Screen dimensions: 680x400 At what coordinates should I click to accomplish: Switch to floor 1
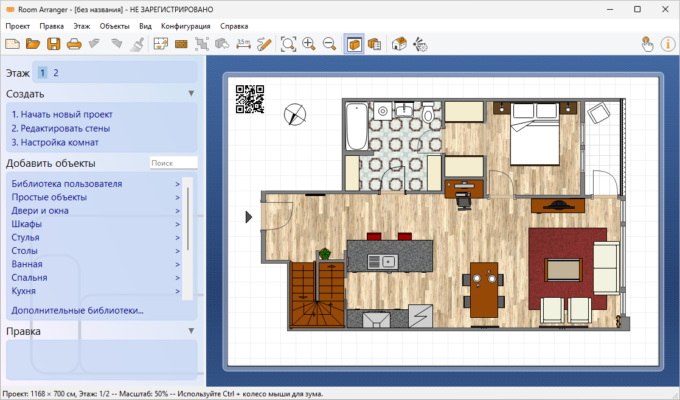click(42, 73)
